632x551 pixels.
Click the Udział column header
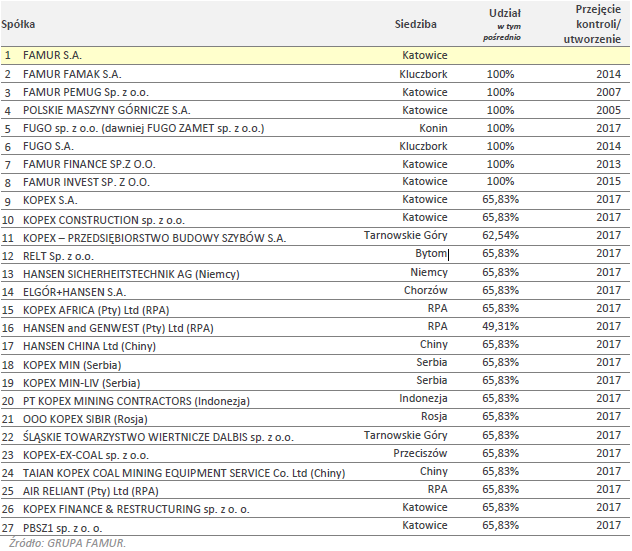click(505, 13)
